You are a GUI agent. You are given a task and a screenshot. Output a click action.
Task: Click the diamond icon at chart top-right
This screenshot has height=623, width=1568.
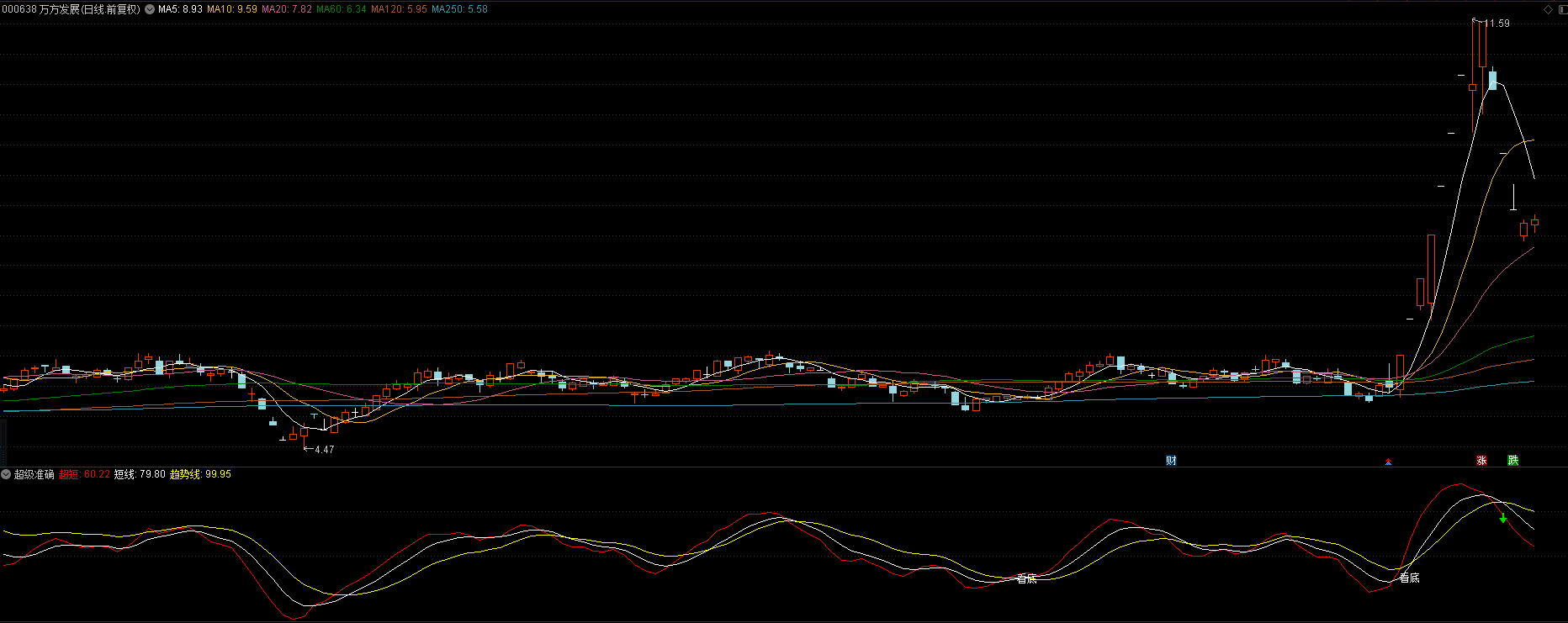pyautogui.click(x=1548, y=9)
